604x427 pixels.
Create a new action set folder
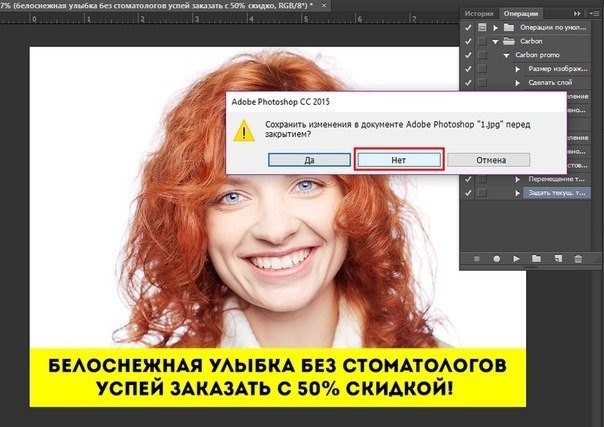coord(536,259)
